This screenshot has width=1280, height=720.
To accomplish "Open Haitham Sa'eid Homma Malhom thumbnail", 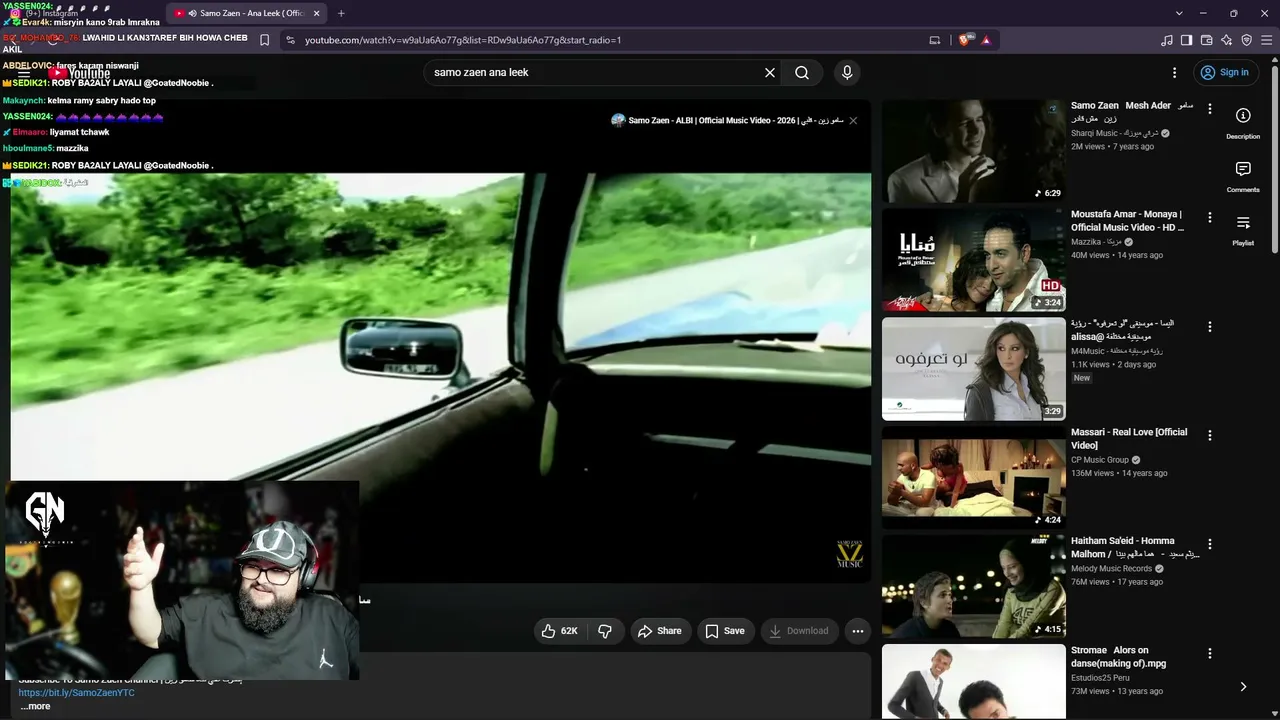I will 974,587.
